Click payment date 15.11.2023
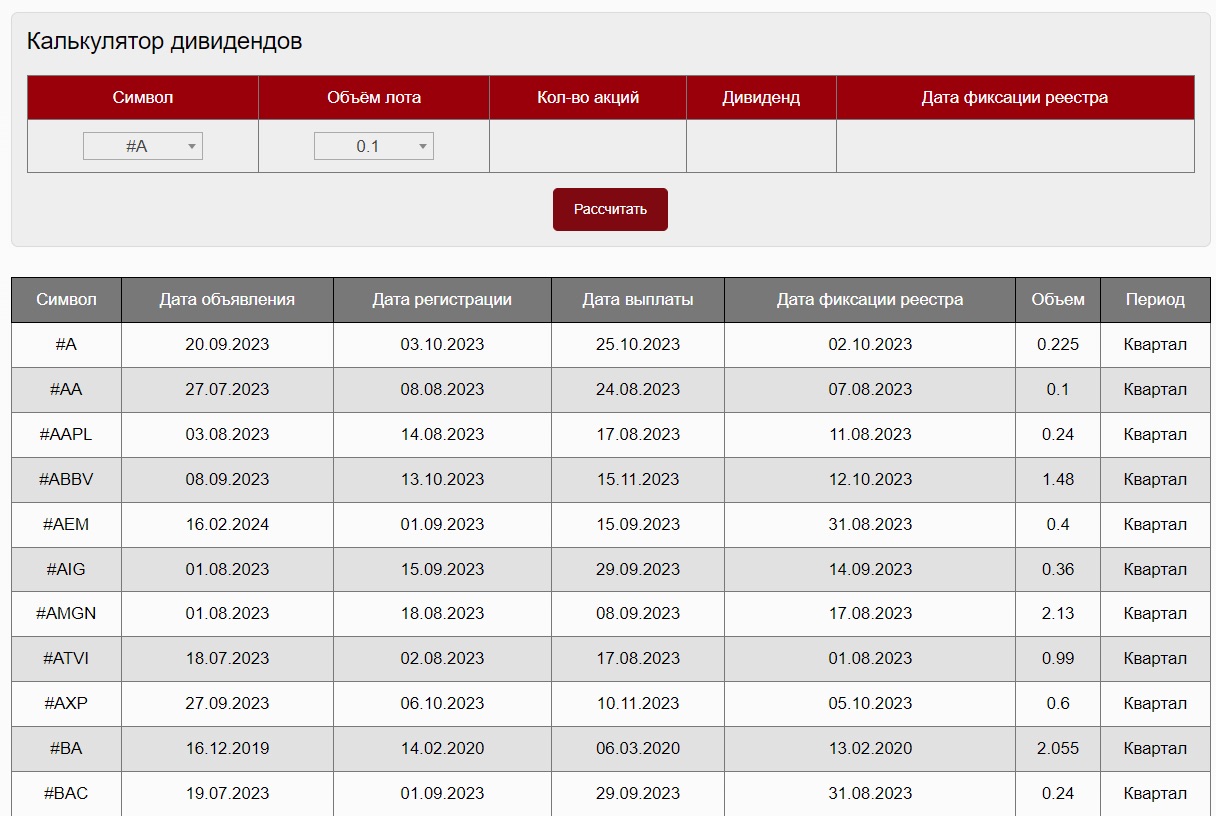The height and width of the screenshot is (816, 1216). tap(638, 480)
